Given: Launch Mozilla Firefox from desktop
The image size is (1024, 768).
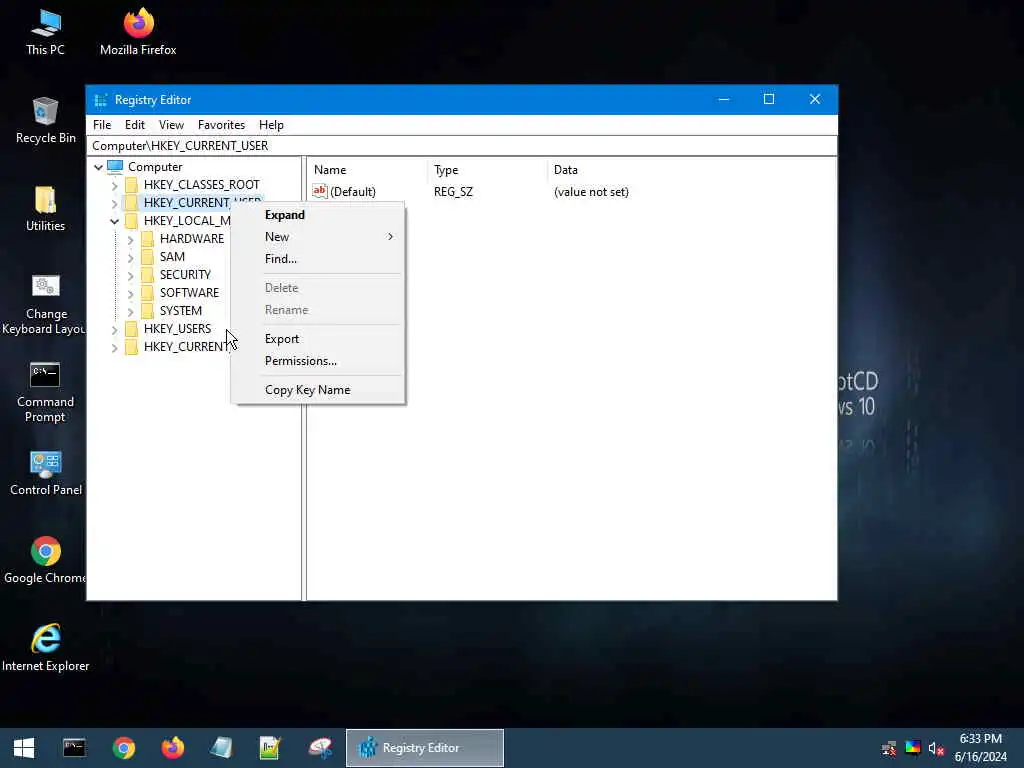Looking at the screenshot, I should coord(138,31).
